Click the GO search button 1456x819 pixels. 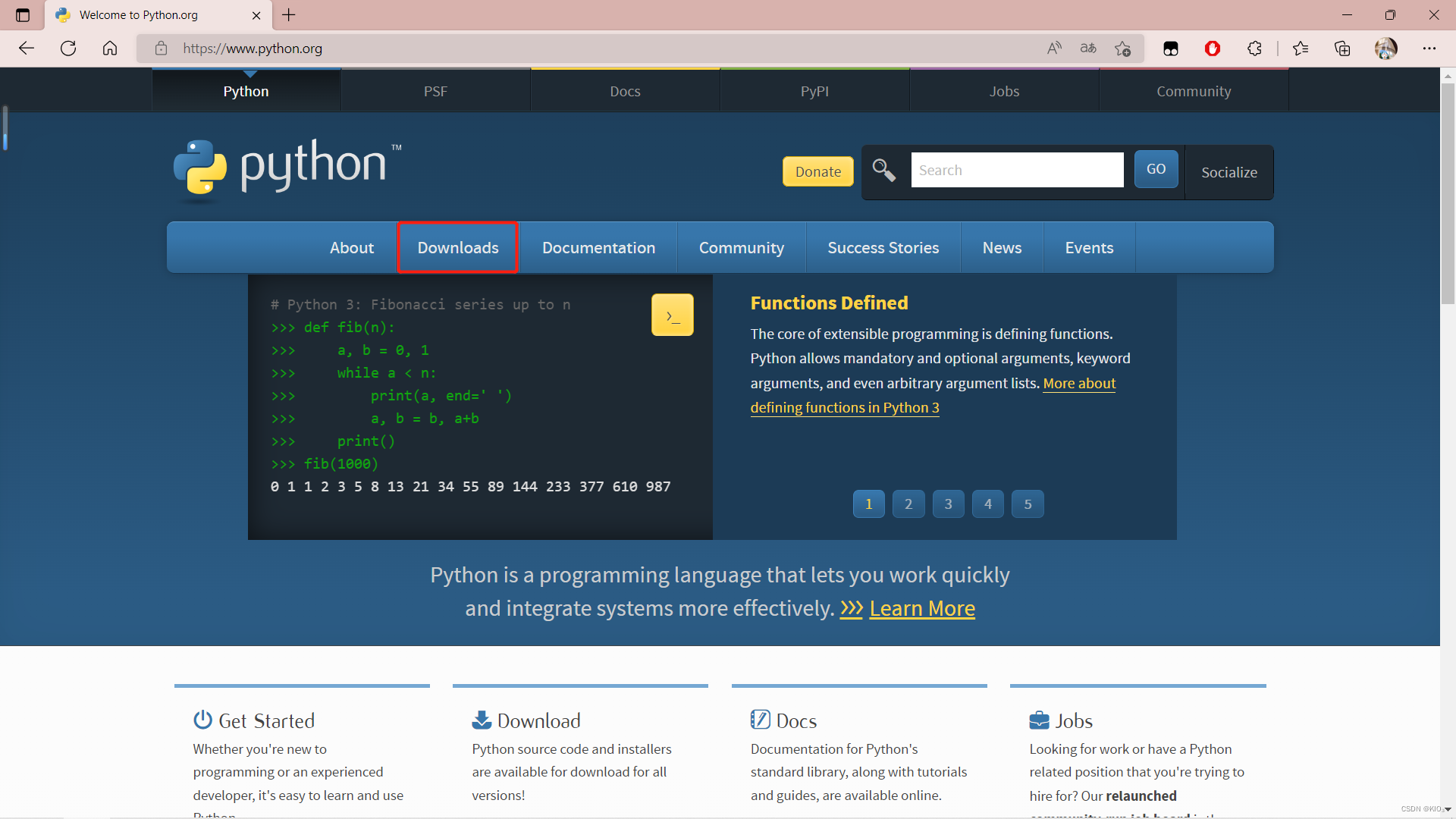[1156, 168]
